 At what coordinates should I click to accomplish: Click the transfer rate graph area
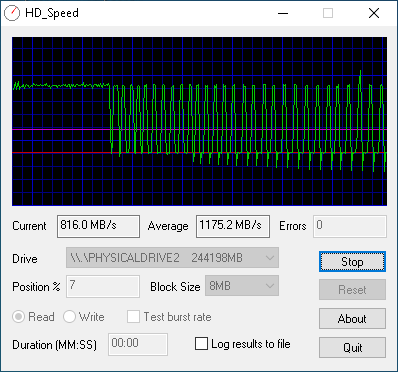pyautogui.click(x=199, y=121)
